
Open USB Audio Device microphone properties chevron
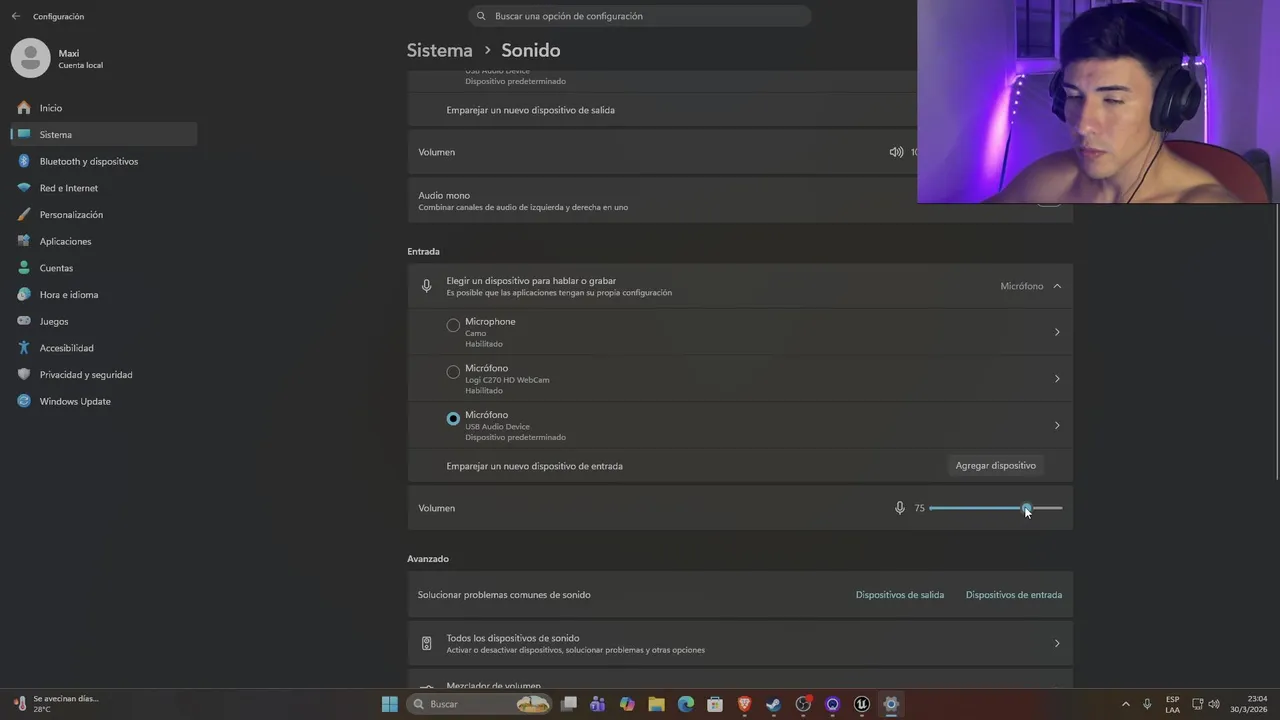tap(1057, 425)
